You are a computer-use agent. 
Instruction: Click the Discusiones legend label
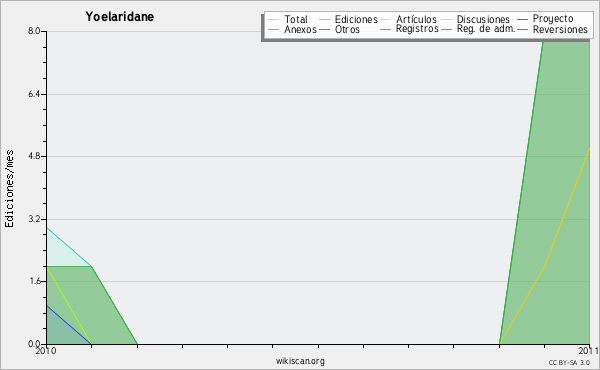point(483,19)
